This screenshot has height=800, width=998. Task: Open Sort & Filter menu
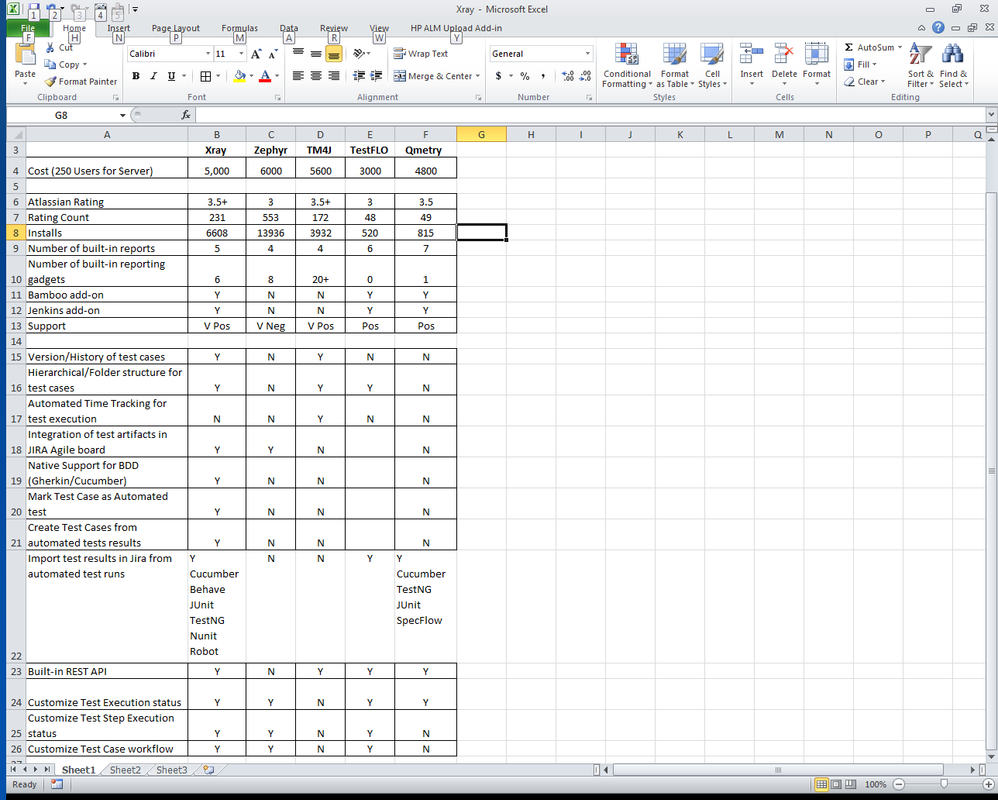(920, 66)
